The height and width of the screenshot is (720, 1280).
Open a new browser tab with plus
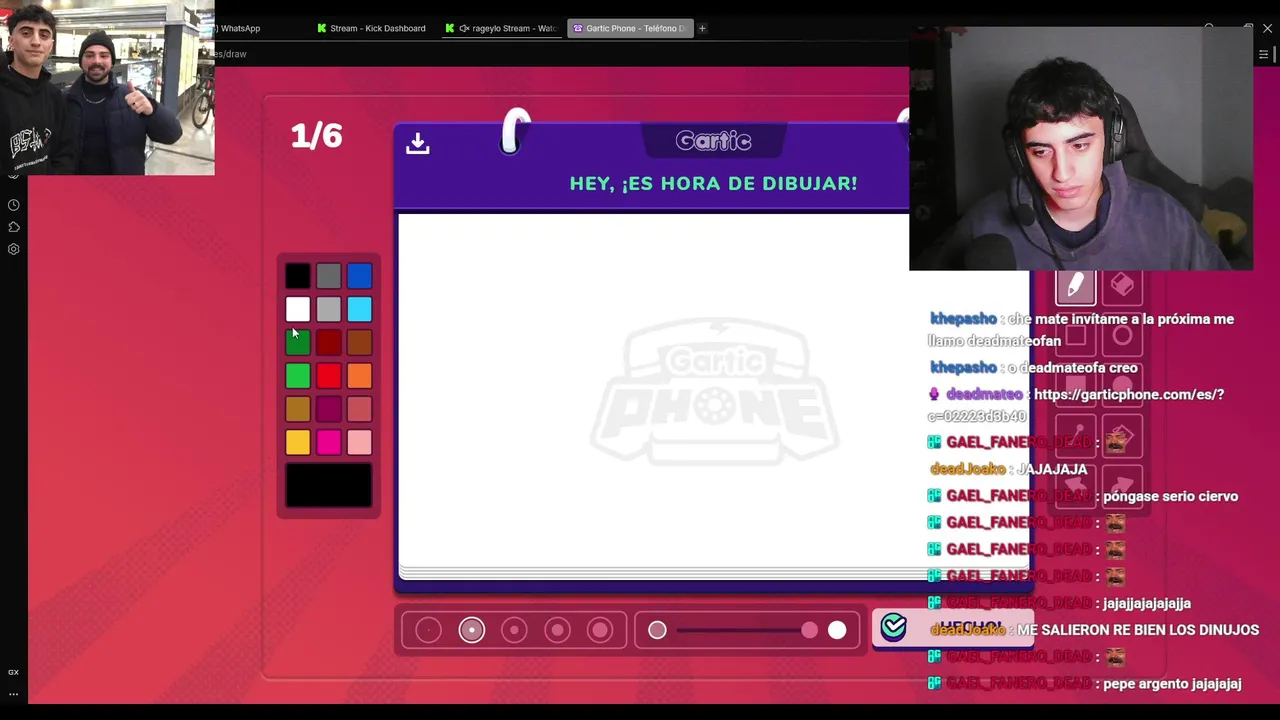click(x=702, y=28)
